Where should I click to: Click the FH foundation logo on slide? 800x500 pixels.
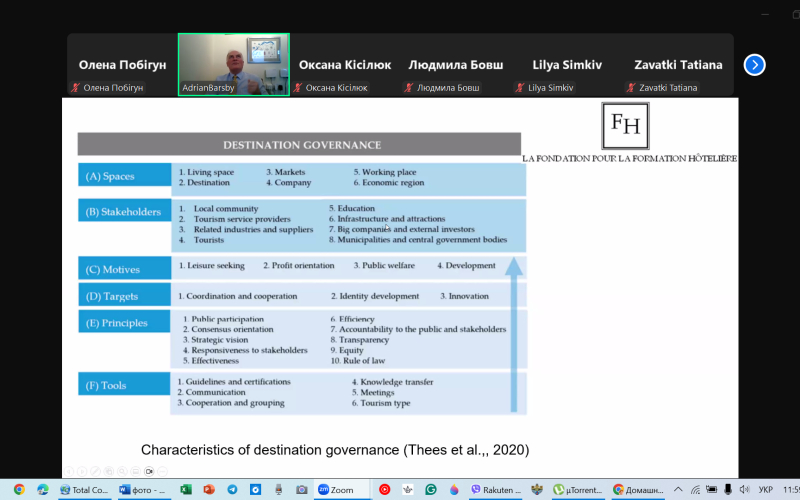(x=625, y=126)
